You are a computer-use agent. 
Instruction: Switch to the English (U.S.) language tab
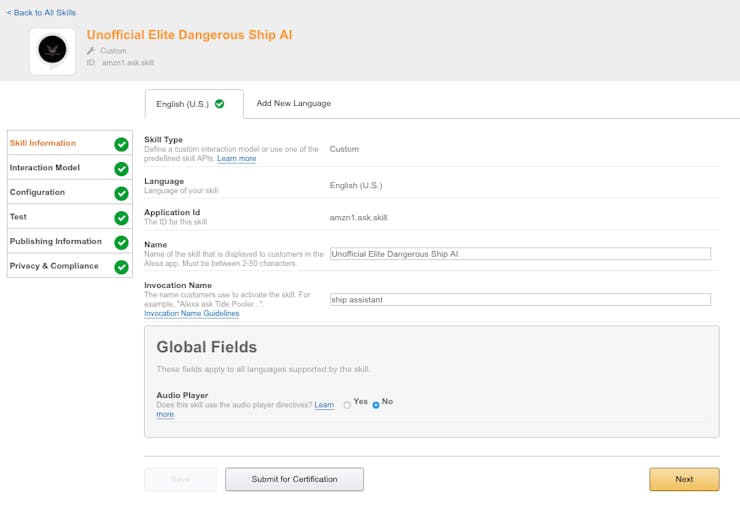pos(194,104)
